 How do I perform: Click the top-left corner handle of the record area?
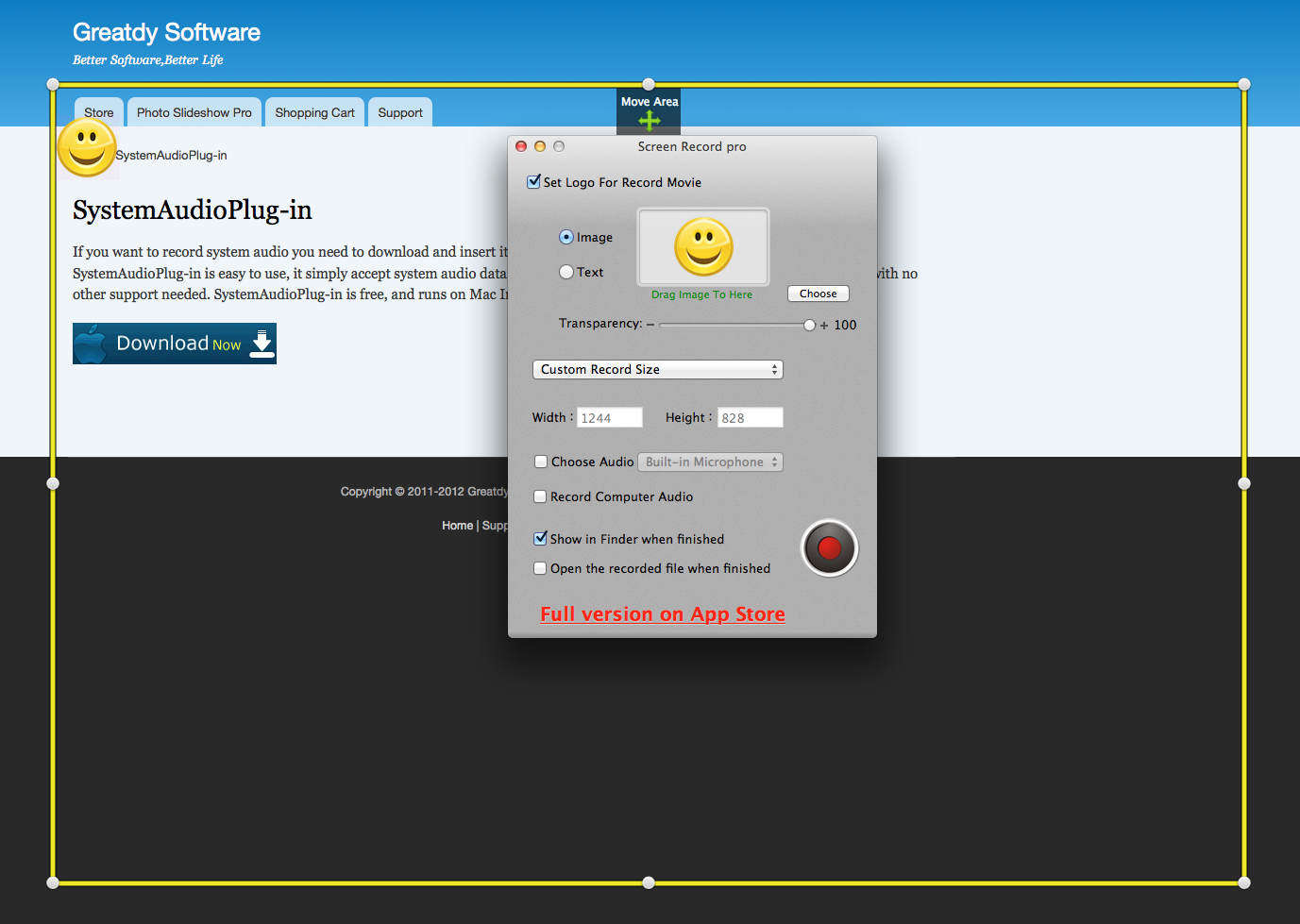pyautogui.click(x=53, y=84)
